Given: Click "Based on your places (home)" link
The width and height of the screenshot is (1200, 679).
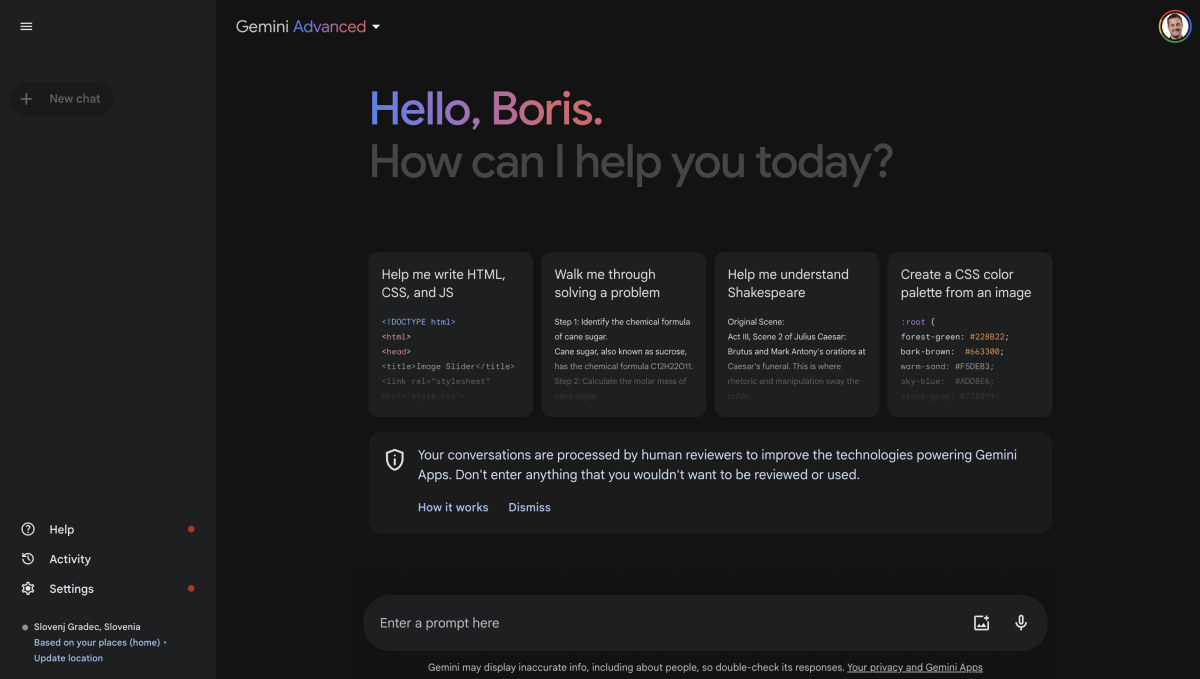Looking at the screenshot, I should (x=97, y=642).
